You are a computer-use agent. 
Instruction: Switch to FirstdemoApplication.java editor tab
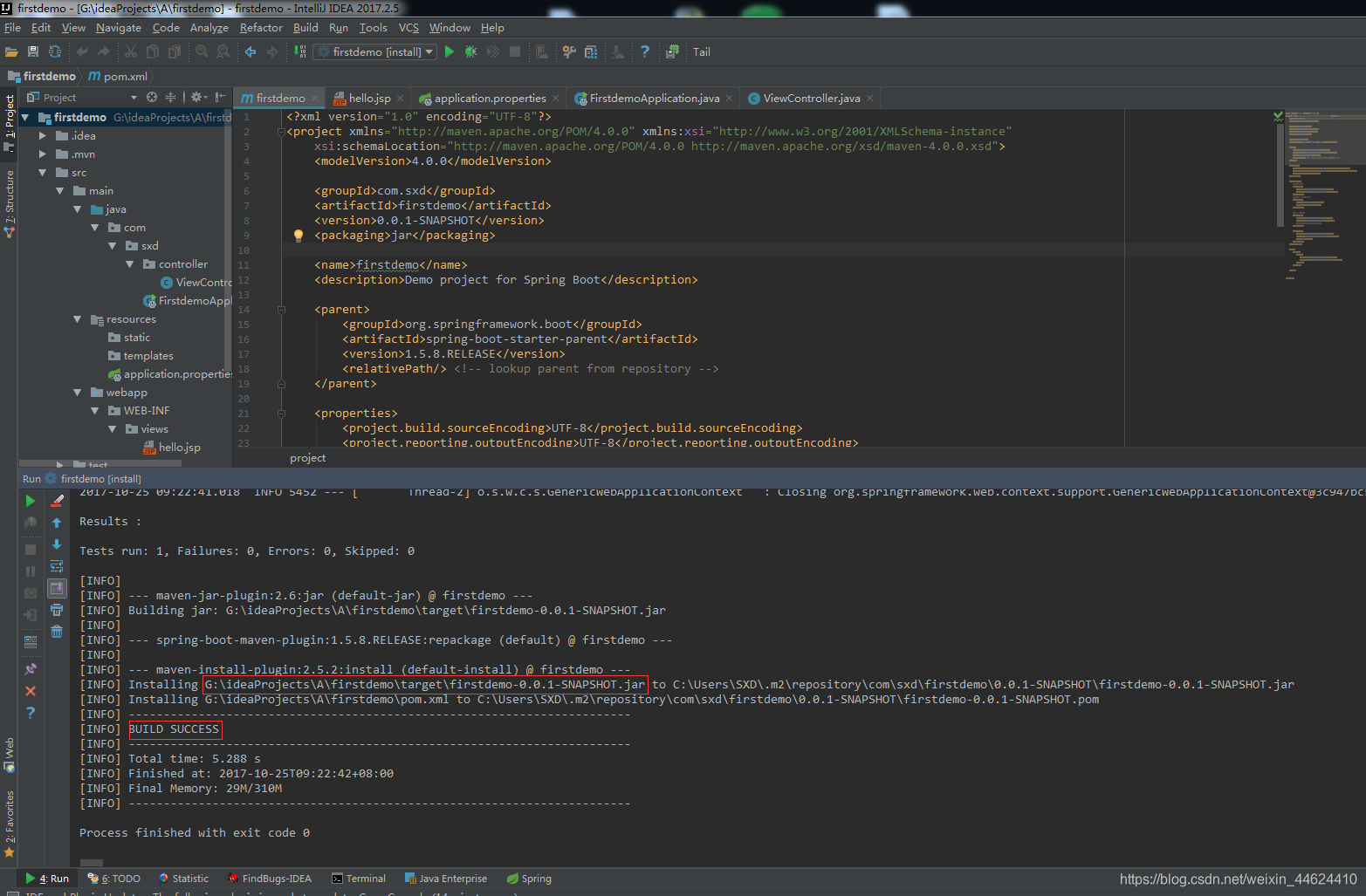point(654,98)
